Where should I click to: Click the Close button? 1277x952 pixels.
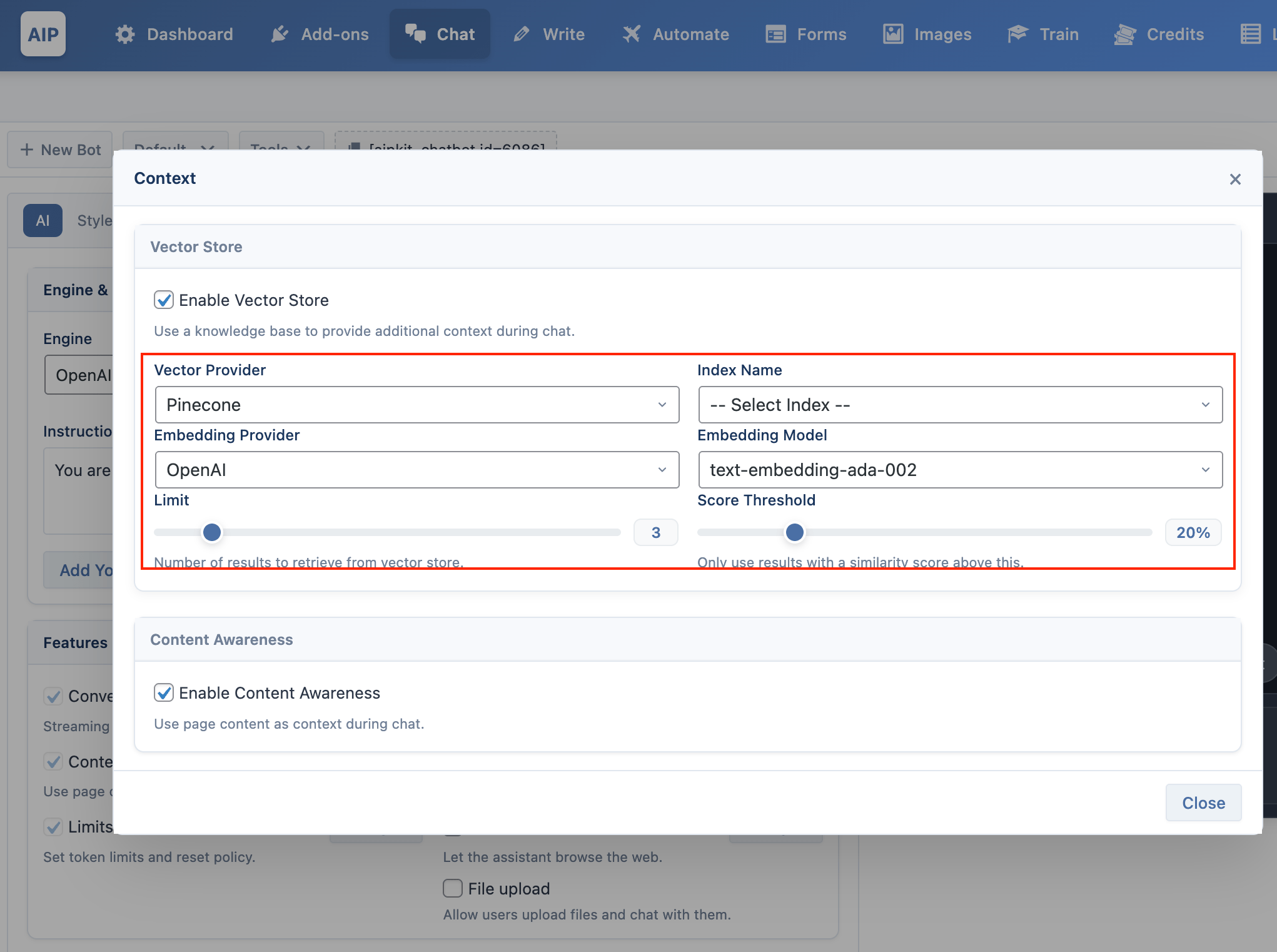click(1203, 803)
